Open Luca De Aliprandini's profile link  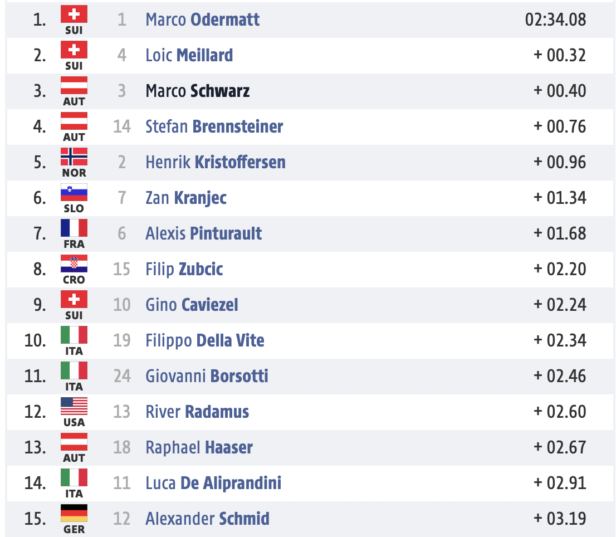pos(213,483)
